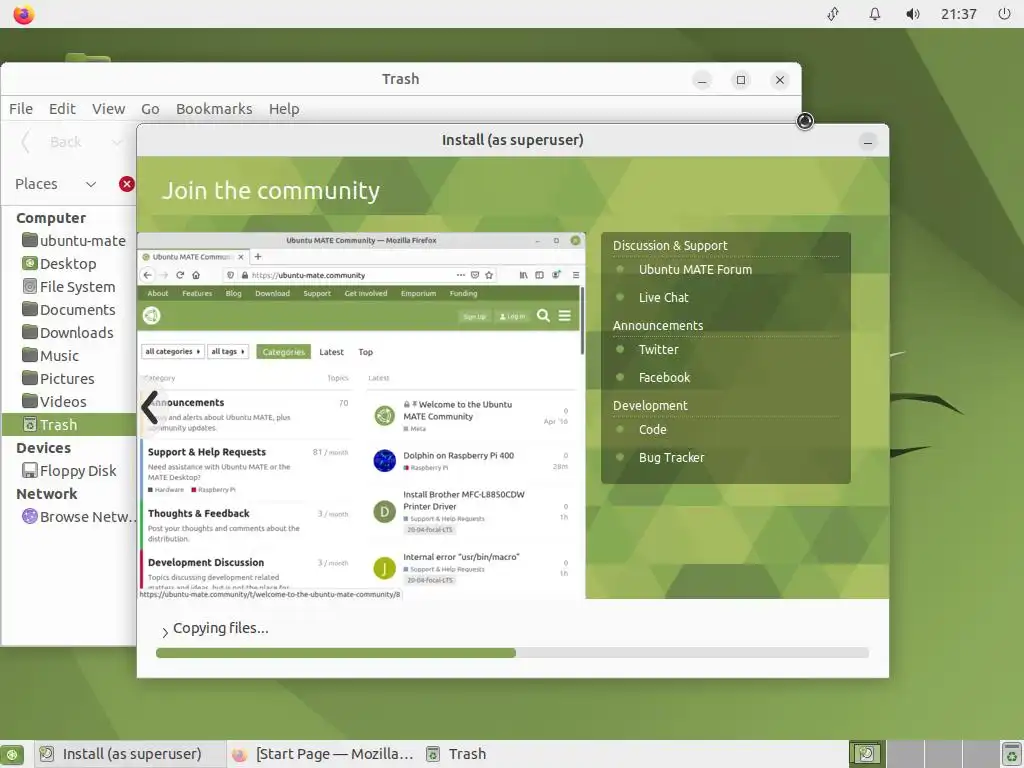Switch to Trash taskbar entry

[x=456, y=754]
